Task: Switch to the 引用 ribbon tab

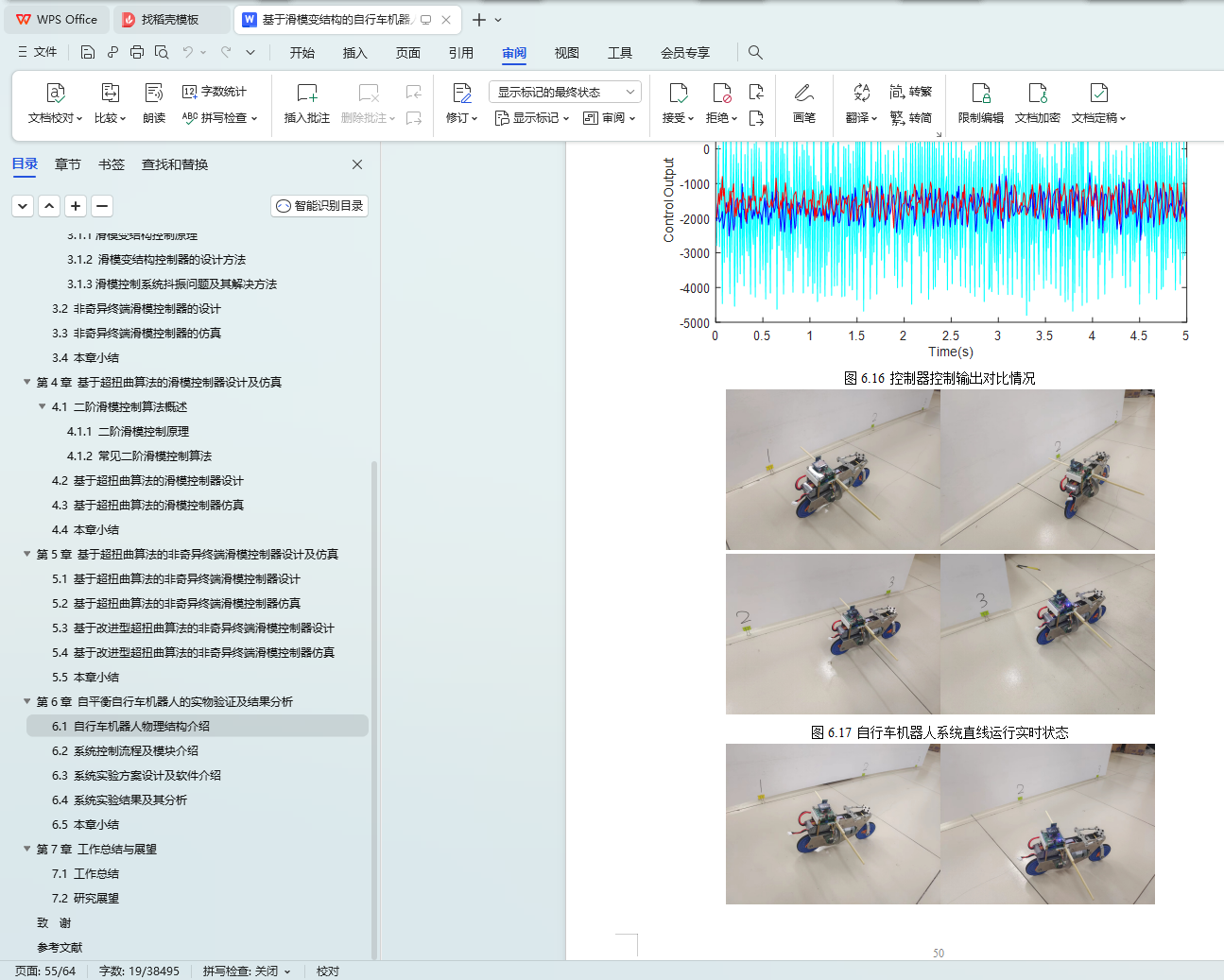Action: click(461, 53)
